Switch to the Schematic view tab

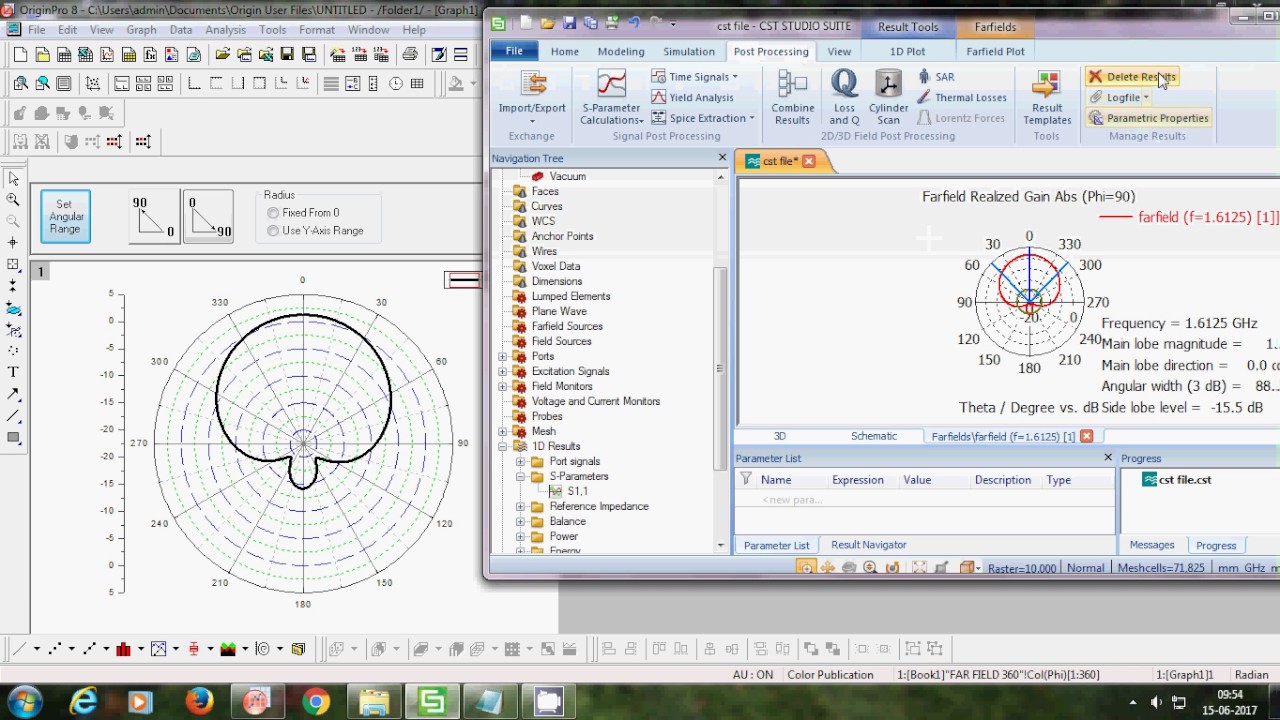pyautogui.click(x=874, y=436)
